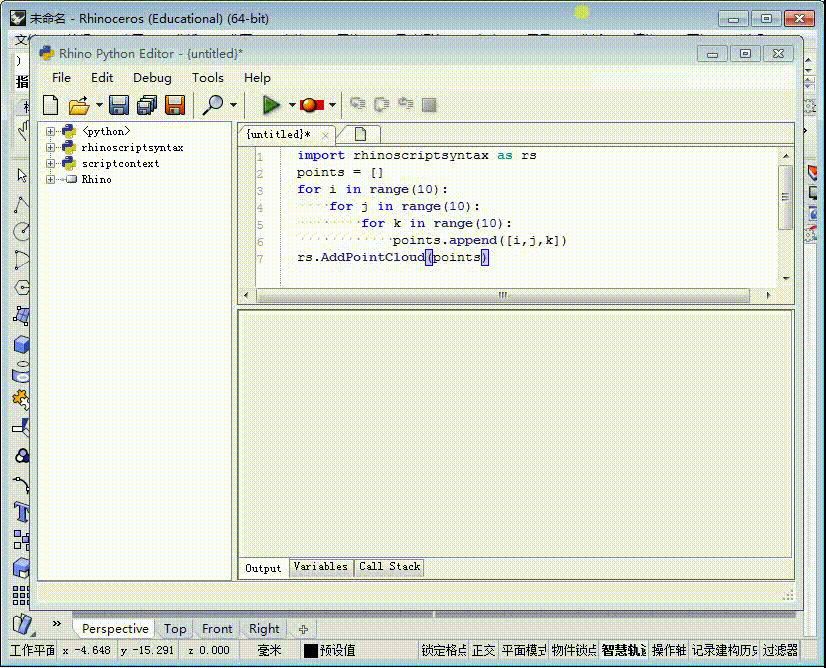The width and height of the screenshot is (826, 668).
Task: Click the 毫米 units field in status bar
Action: pyautogui.click(x=269, y=651)
